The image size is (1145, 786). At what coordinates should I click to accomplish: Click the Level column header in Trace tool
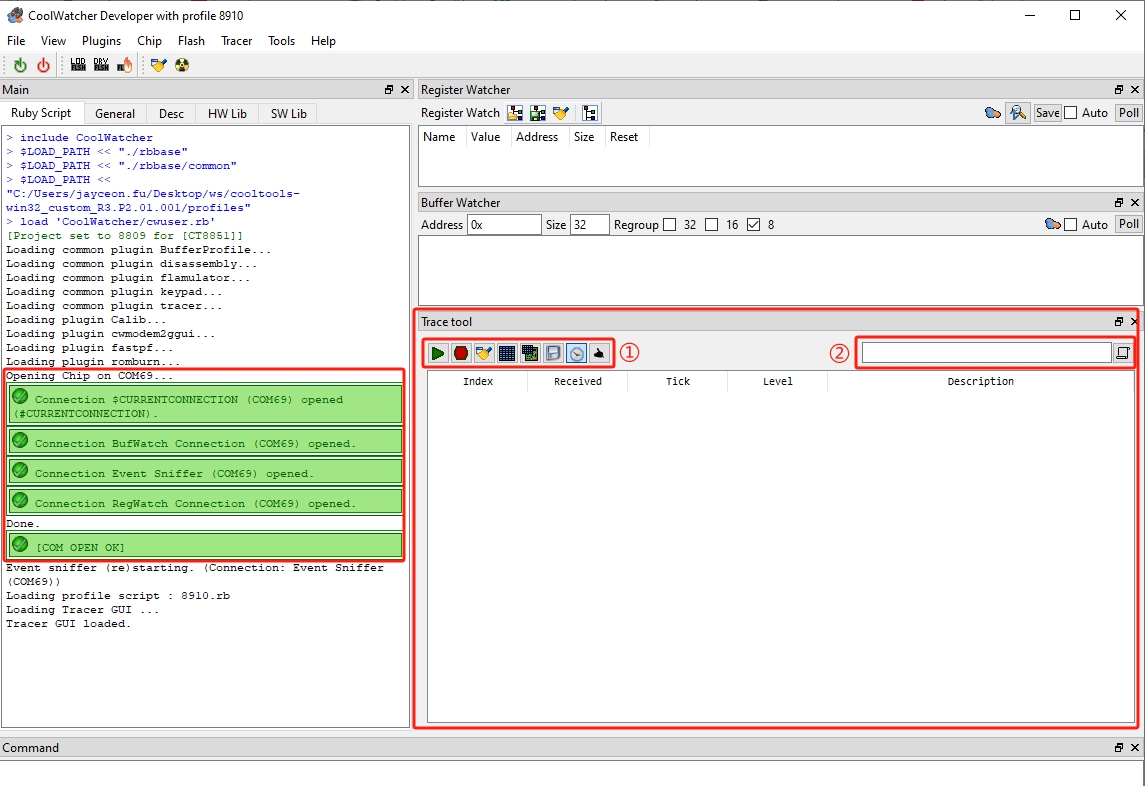[x=778, y=381]
